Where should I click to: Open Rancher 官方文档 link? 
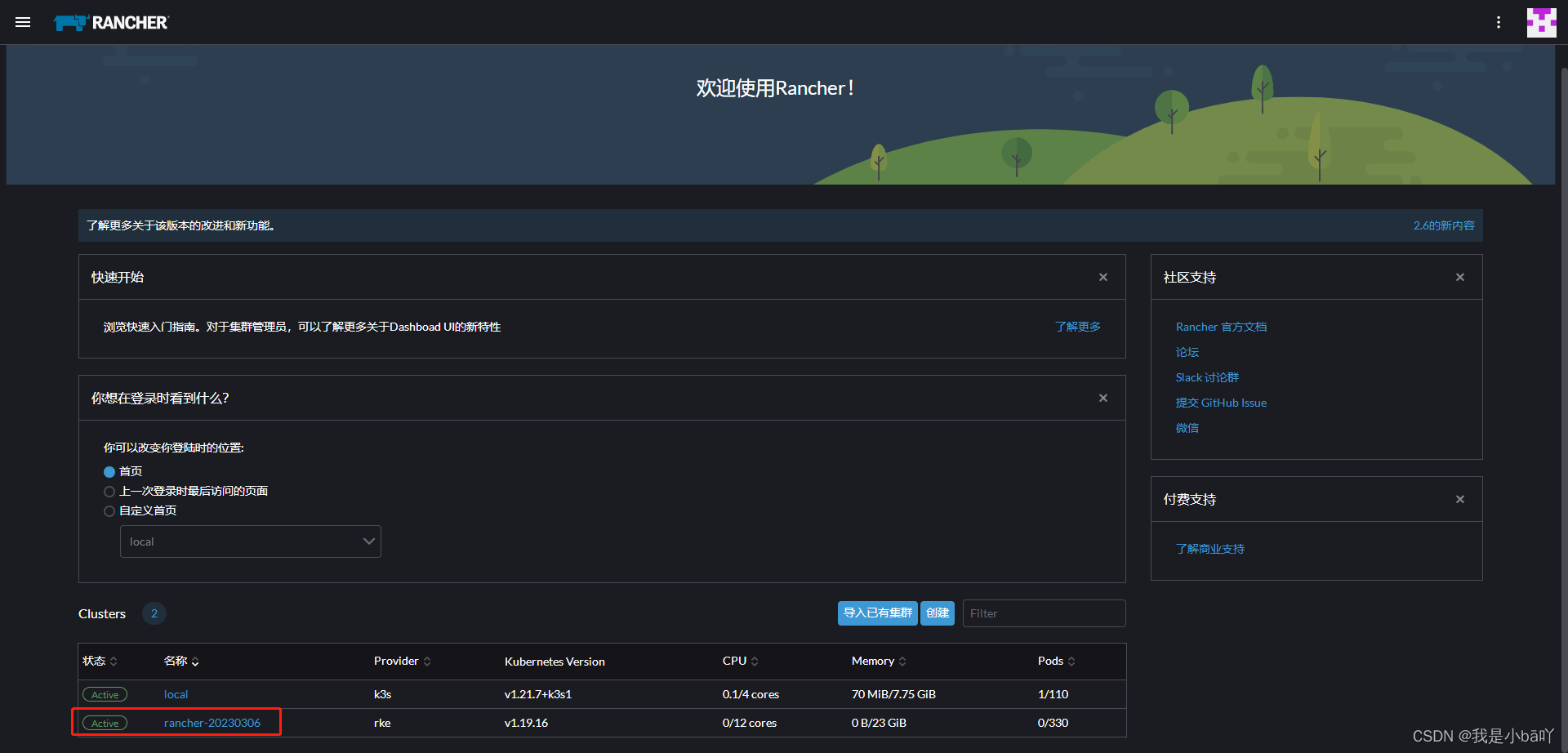(x=1221, y=327)
